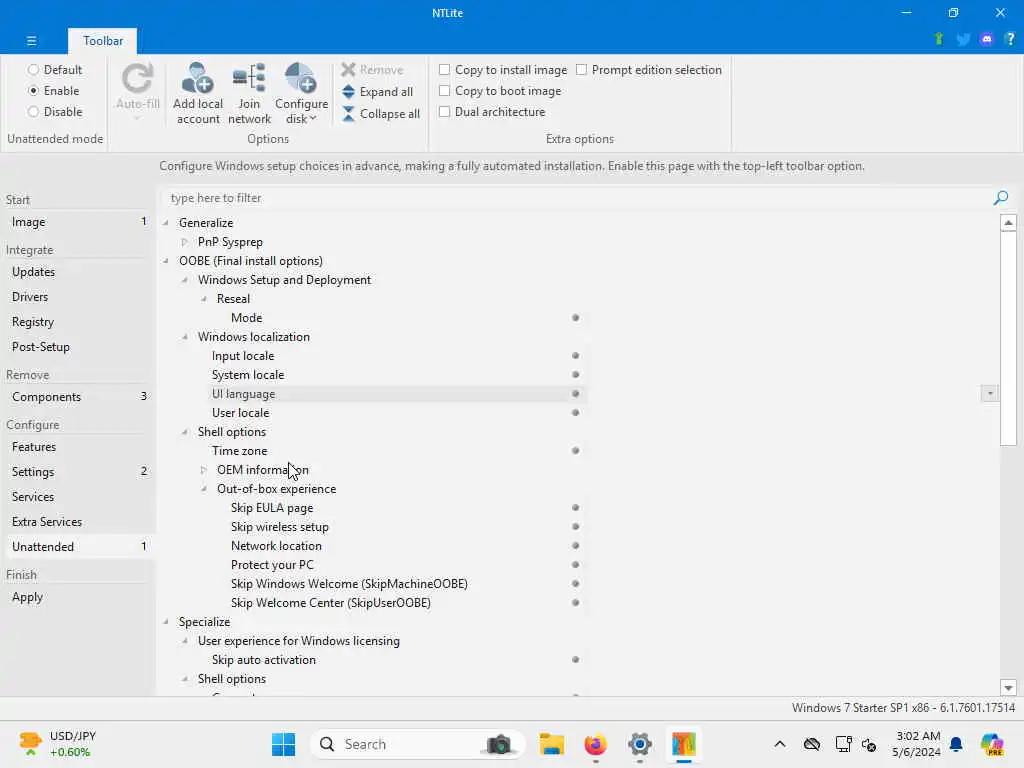Open Copilot preview icon
Screen dimensions: 1024x768
[x=992, y=744]
